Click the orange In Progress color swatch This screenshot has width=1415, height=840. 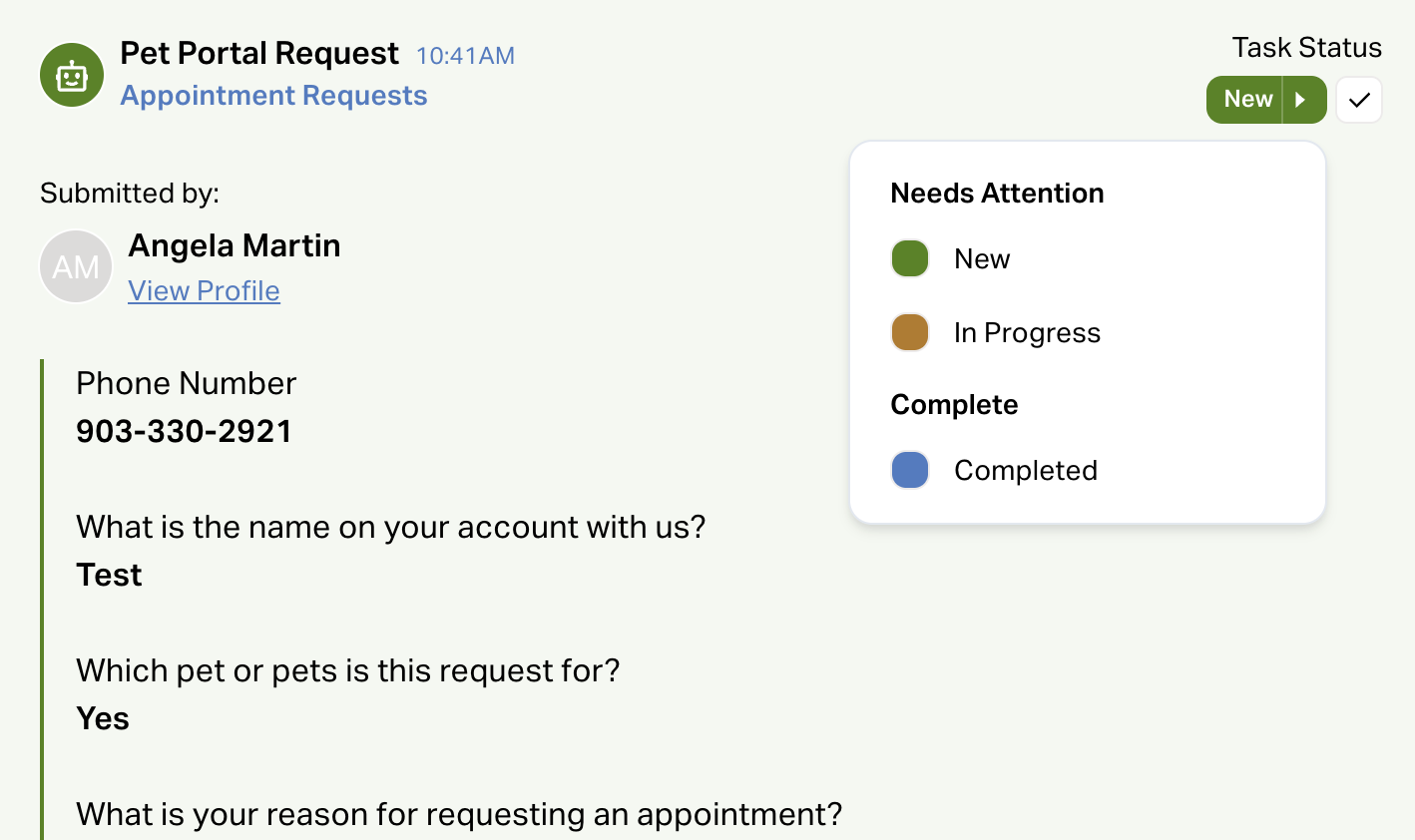(910, 332)
